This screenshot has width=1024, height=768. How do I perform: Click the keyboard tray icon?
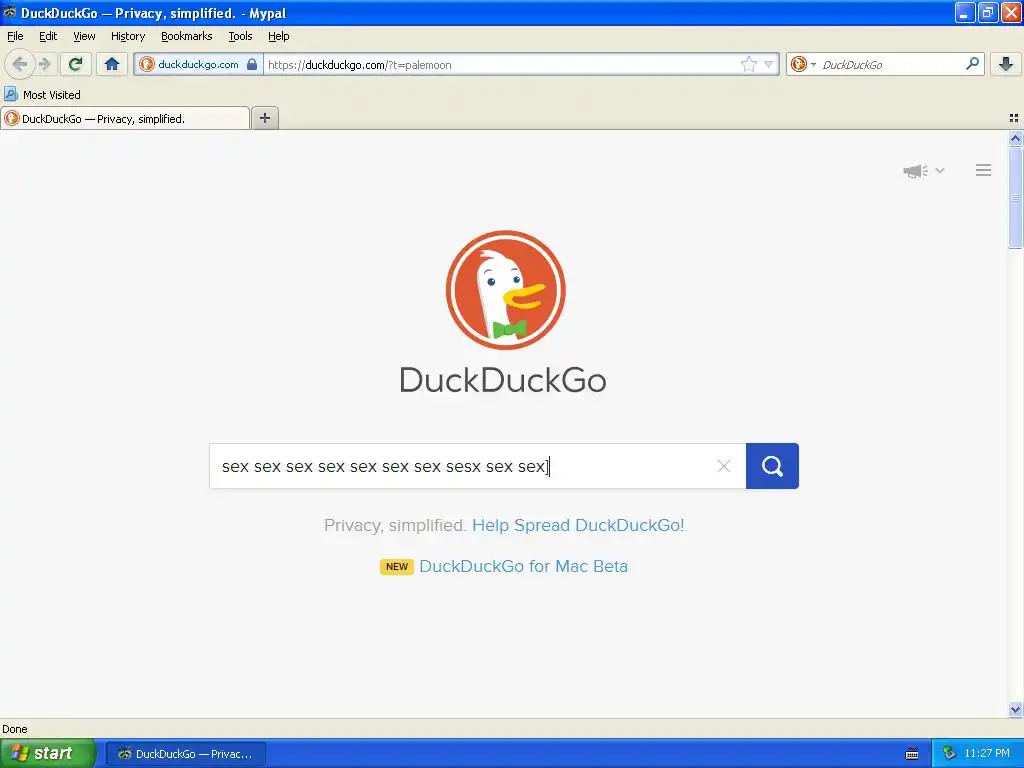click(x=912, y=754)
